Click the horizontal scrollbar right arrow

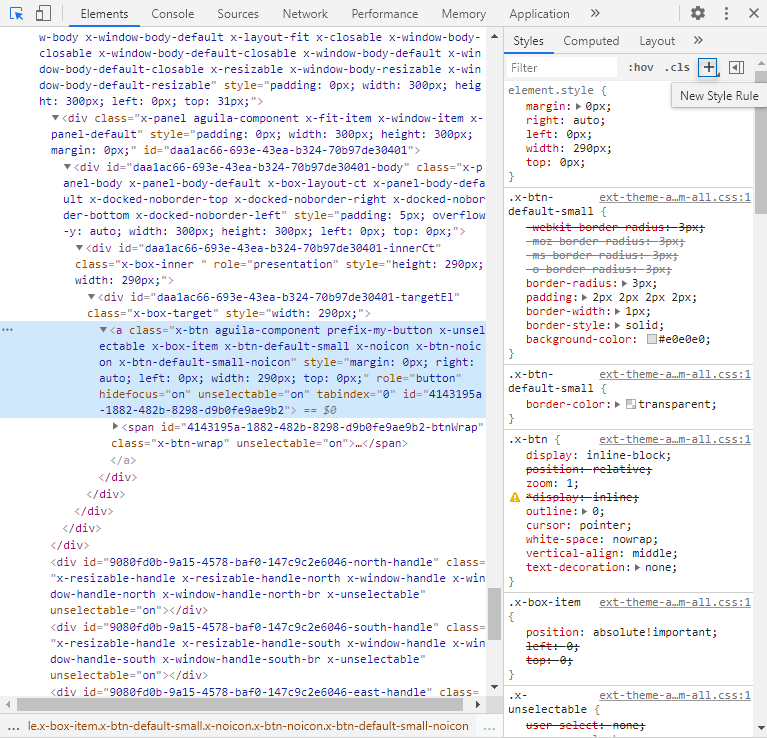478,705
